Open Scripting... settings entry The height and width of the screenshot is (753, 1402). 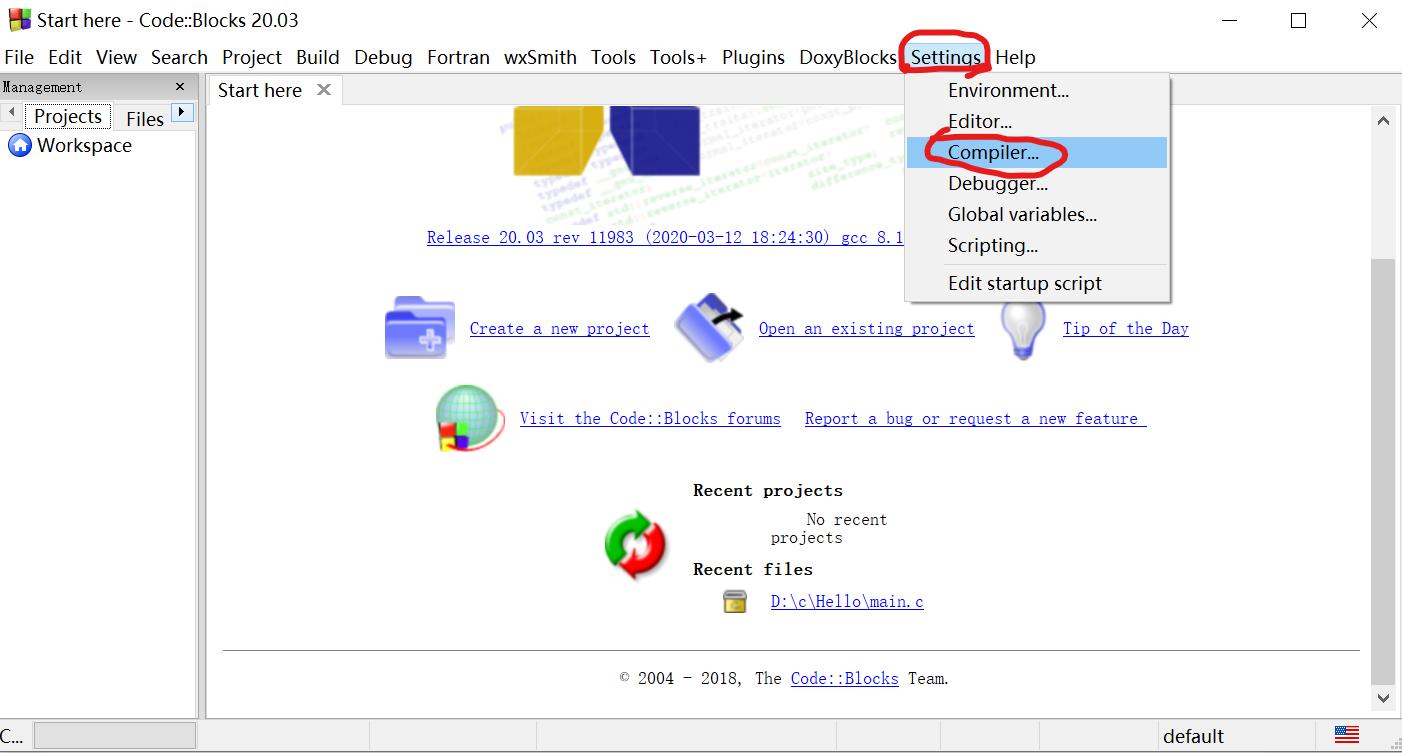pos(1037,245)
